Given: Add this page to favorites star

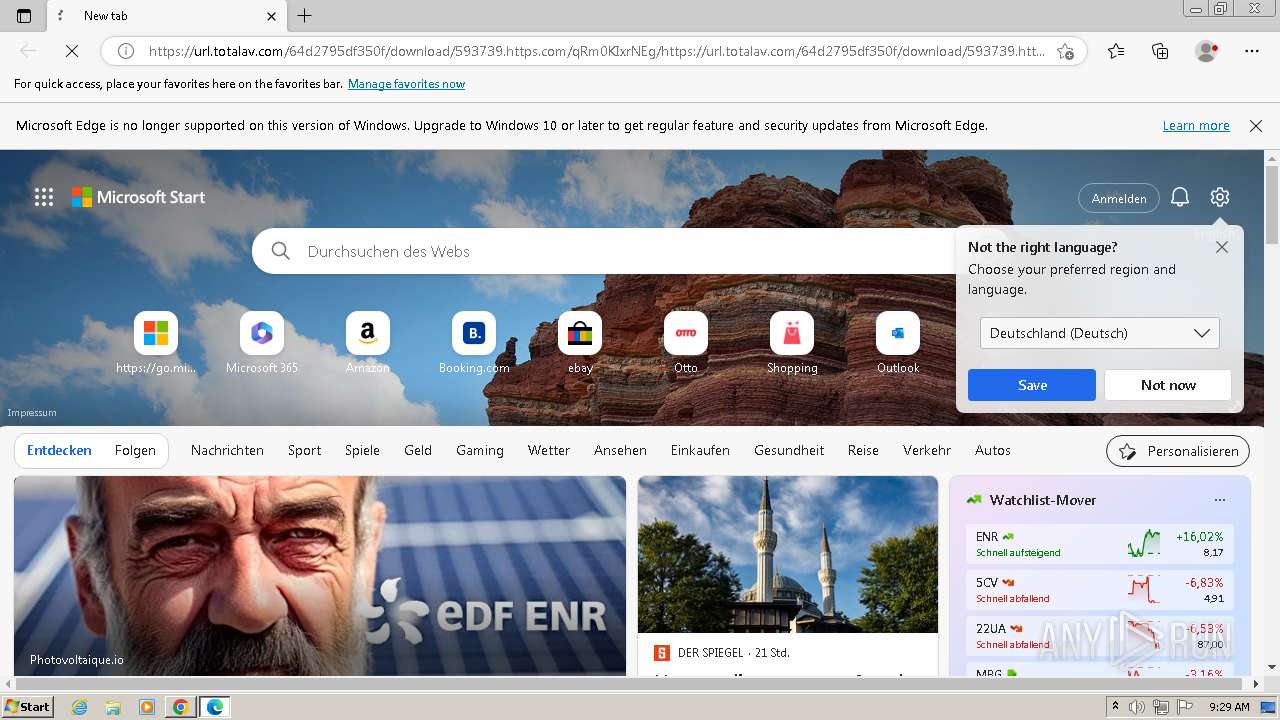Looking at the screenshot, I should pos(1066,51).
